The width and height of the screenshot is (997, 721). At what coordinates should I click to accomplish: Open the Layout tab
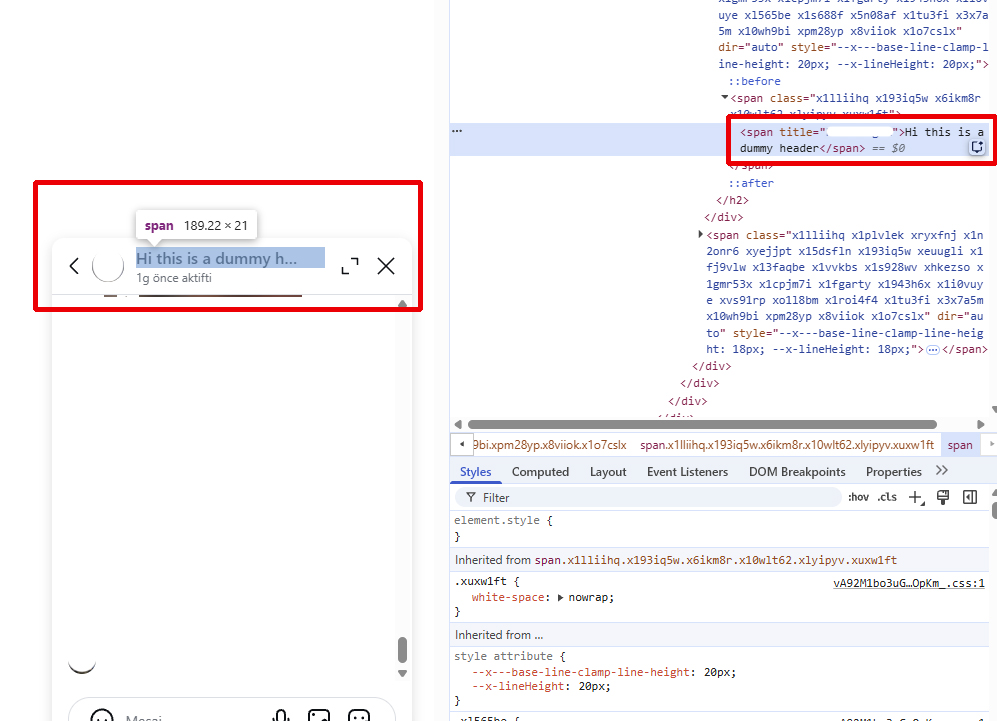point(608,472)
